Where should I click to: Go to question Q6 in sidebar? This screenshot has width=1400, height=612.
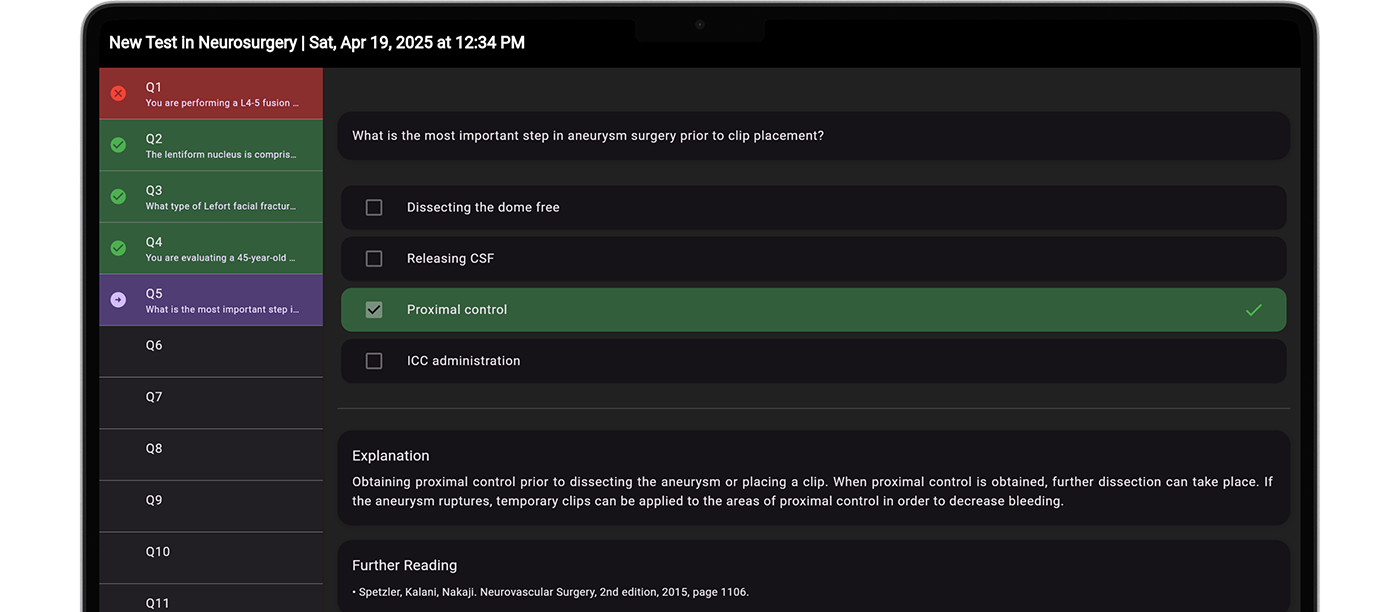(211, 351)
